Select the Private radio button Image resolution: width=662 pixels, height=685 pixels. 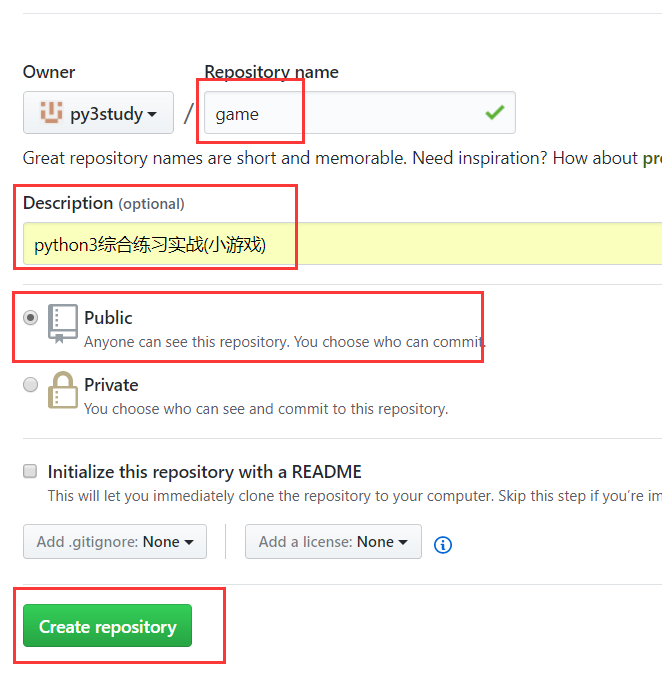(x=31, y=384)
